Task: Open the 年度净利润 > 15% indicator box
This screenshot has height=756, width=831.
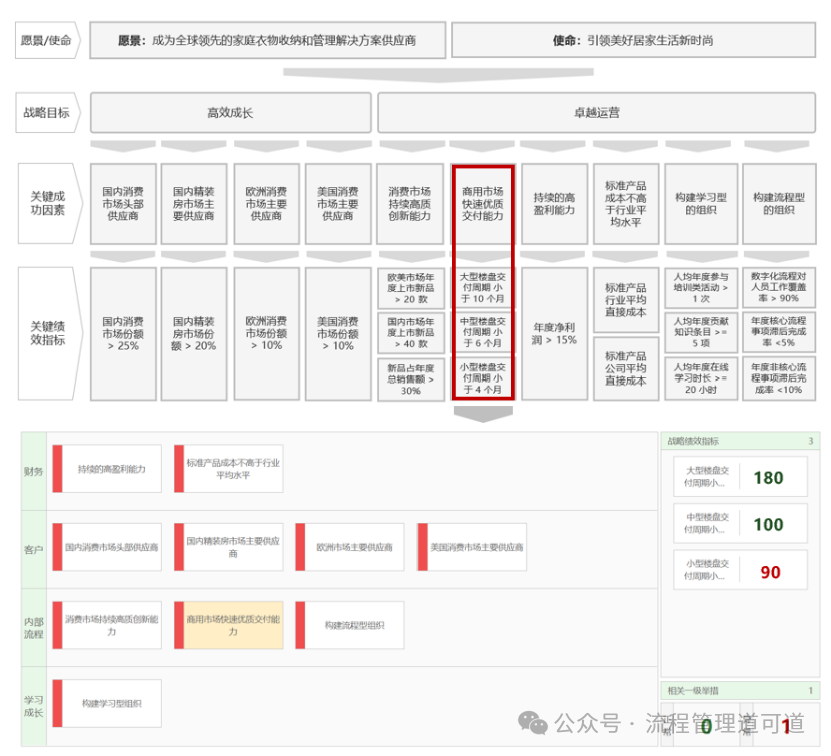Action: pos(555,333)
